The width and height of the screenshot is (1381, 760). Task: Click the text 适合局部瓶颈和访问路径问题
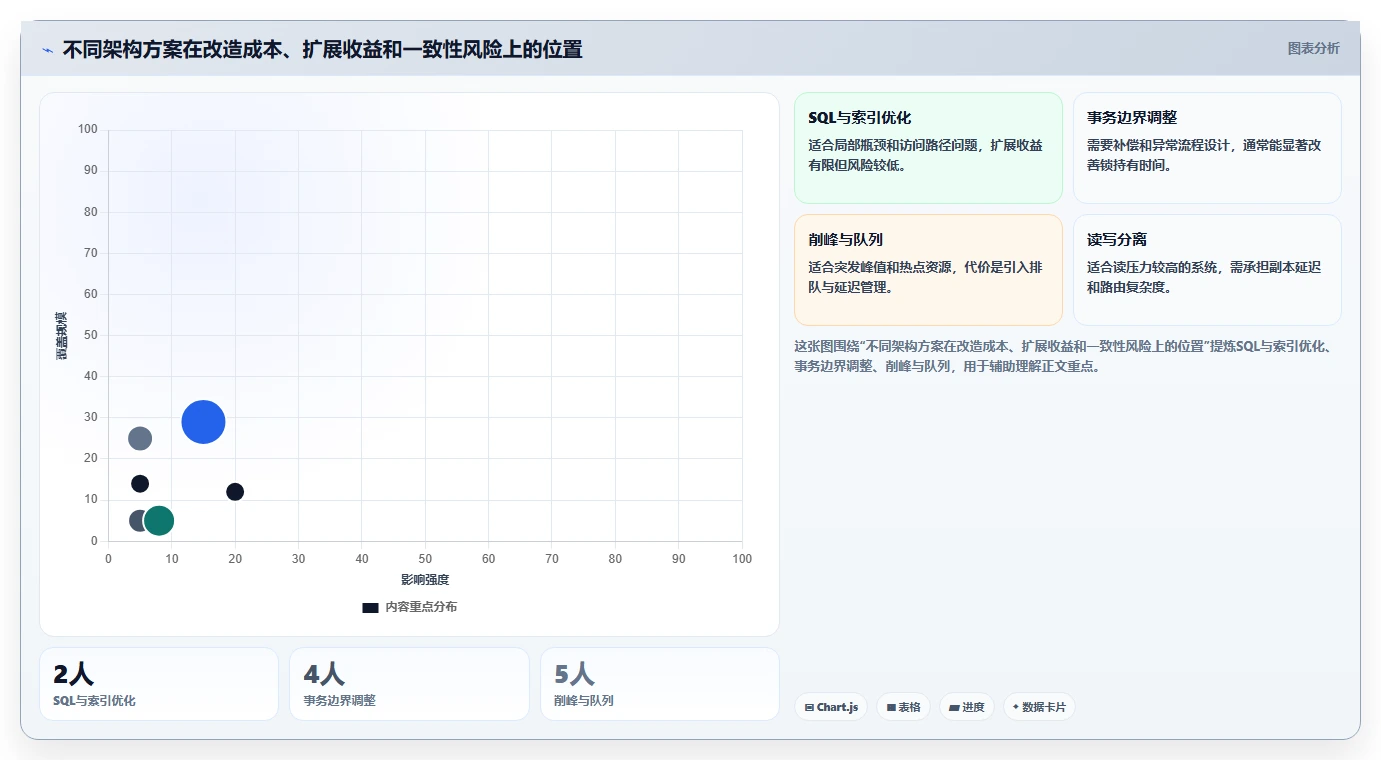click(x=893, y=145)
